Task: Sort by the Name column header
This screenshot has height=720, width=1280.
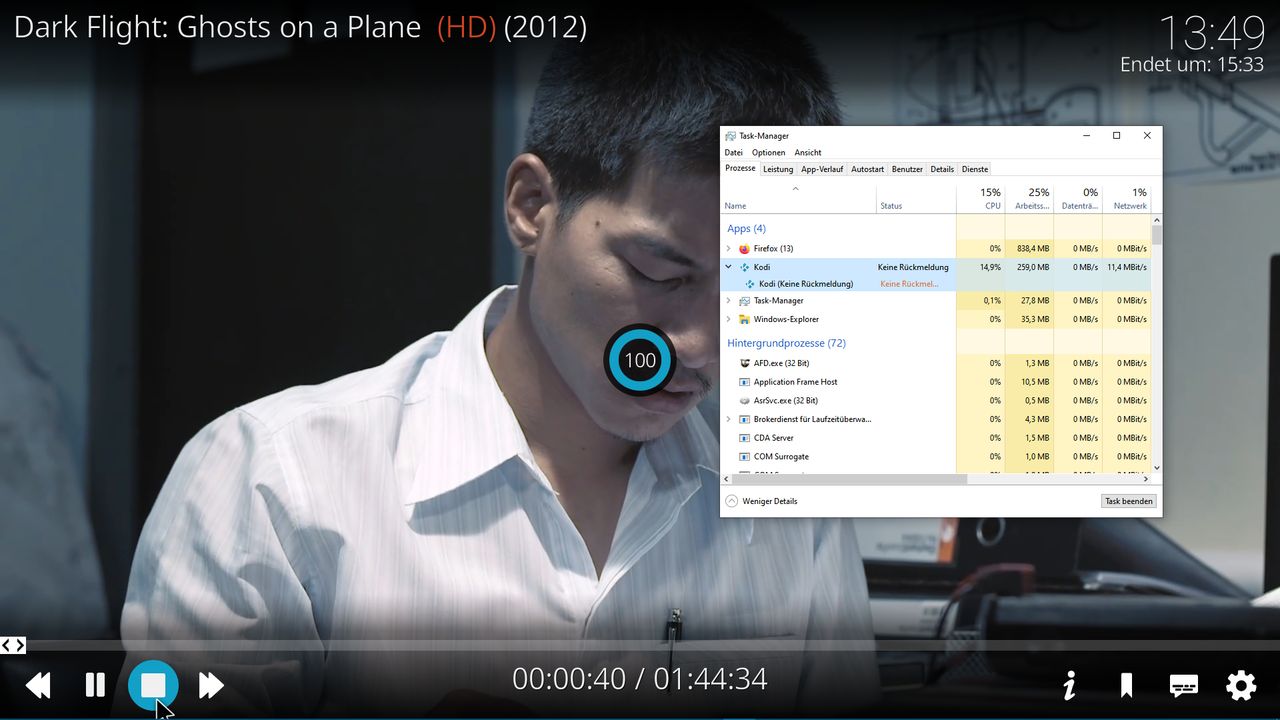Action: click(x=798, y=198)
